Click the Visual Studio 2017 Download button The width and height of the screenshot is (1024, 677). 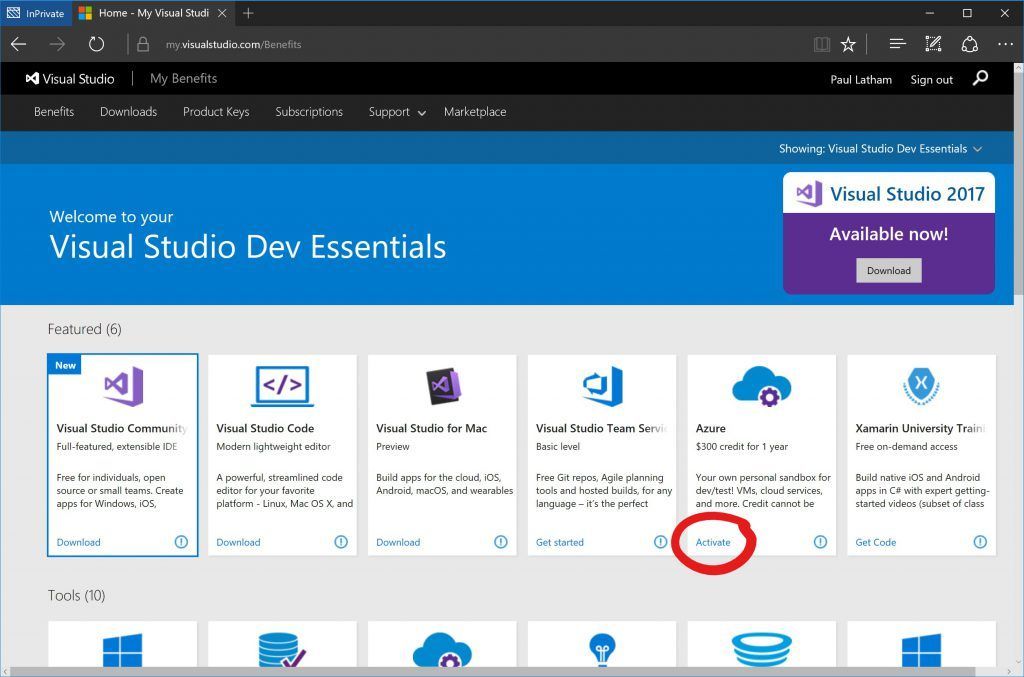click(x=889, y=270)
